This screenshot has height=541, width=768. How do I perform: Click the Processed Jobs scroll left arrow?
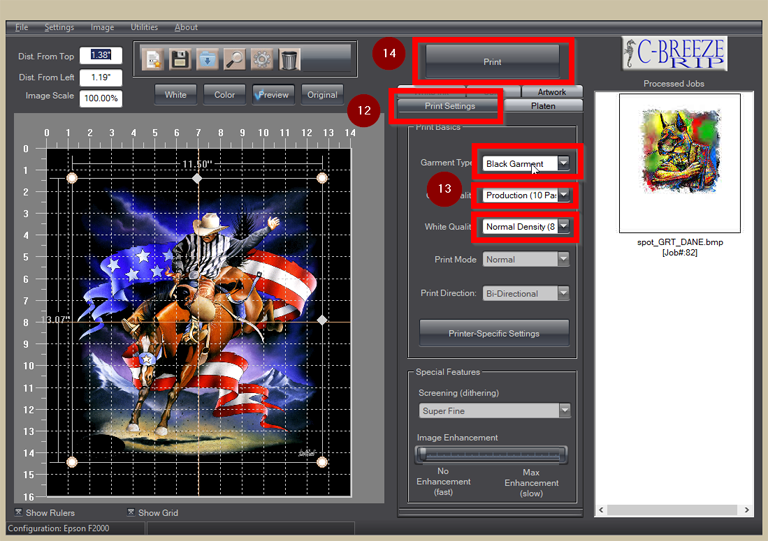pos(601,510)
